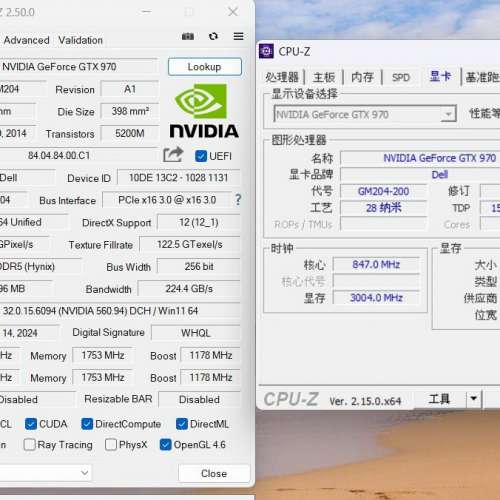Click the 122.5 GTexel/s texture fillrate value
The image size is (500, 500).
pos(190,244)
